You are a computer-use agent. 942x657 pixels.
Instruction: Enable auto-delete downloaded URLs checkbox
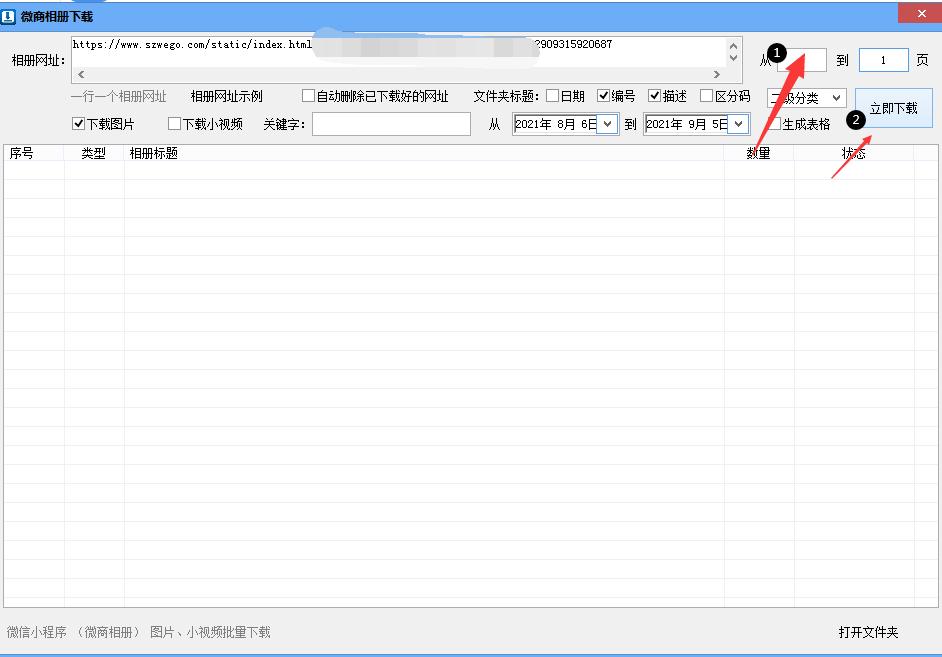click(x=308, y=97)
